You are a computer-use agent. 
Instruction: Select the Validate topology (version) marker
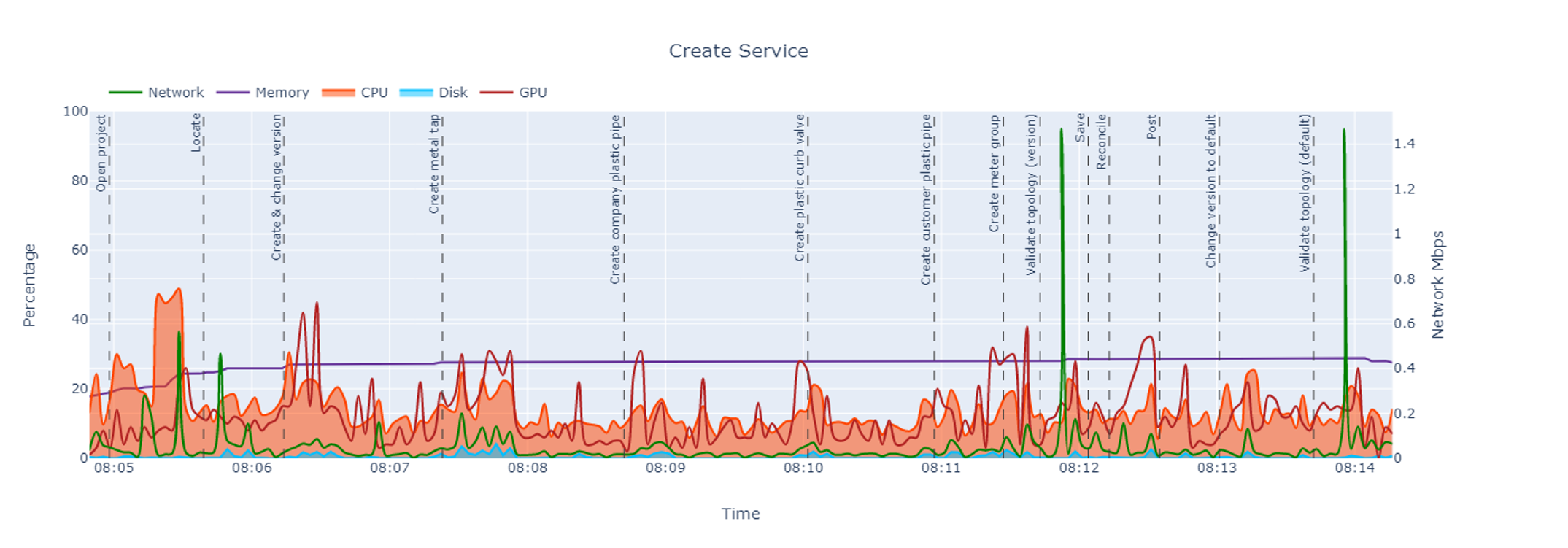pos(1032,194)
